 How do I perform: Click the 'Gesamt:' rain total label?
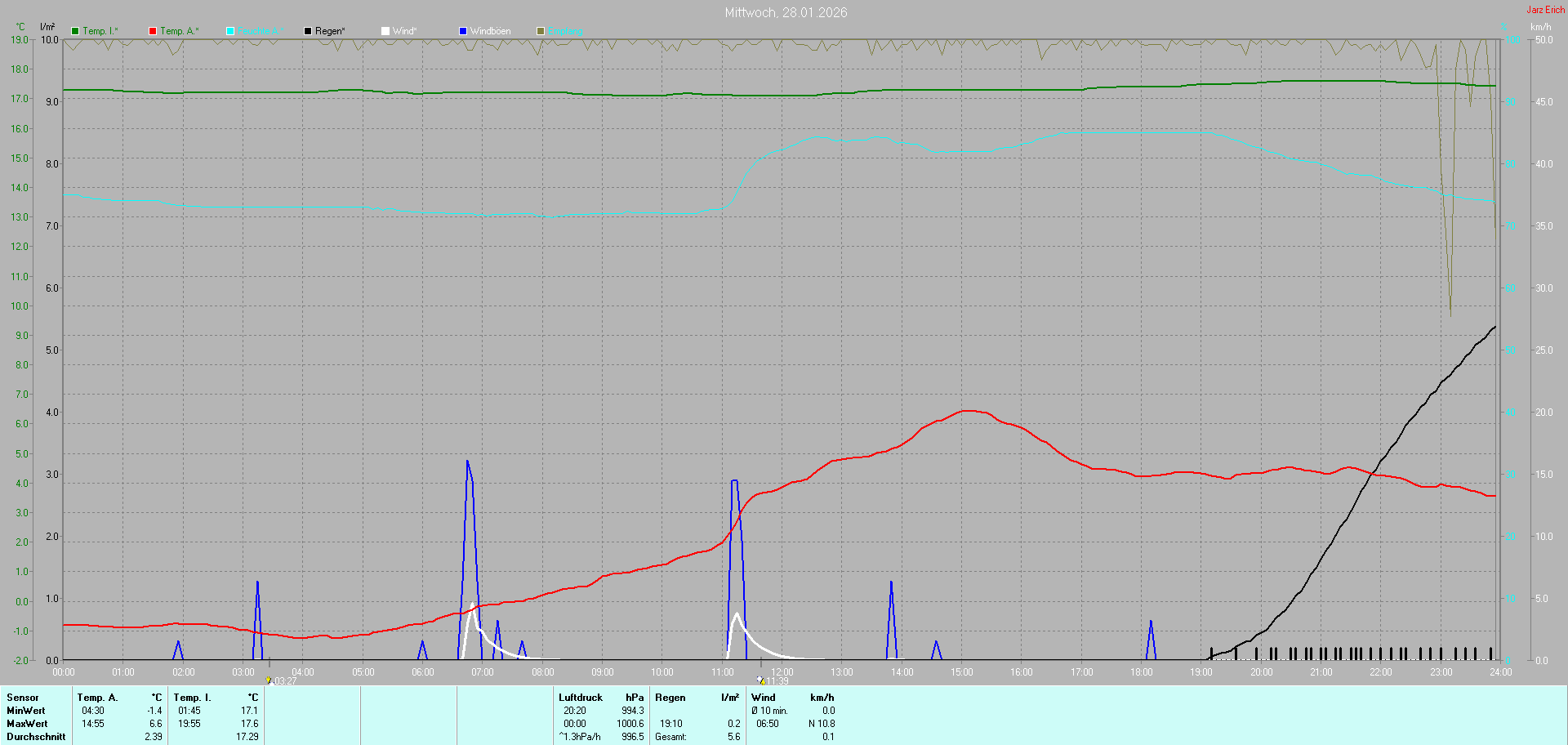(671, 737)
